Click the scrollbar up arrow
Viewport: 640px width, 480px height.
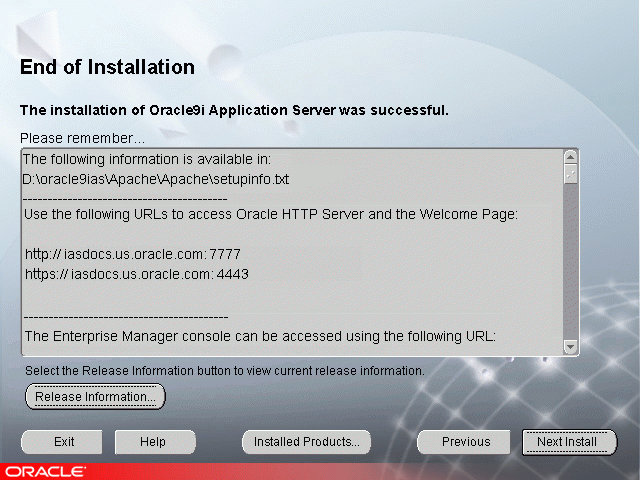click(570, 157)
